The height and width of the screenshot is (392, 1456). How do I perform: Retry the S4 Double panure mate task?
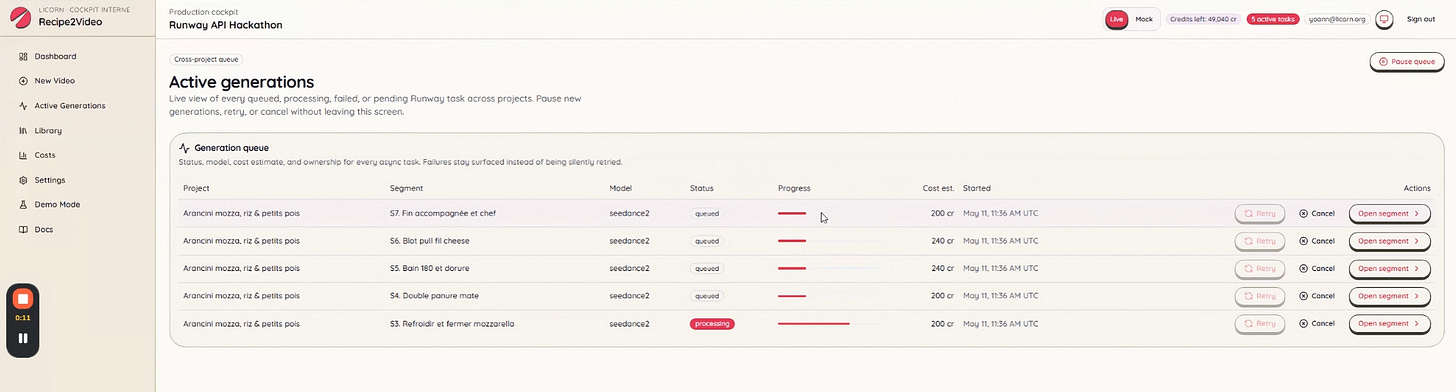pyautogui.click(x=1260, y=296)
